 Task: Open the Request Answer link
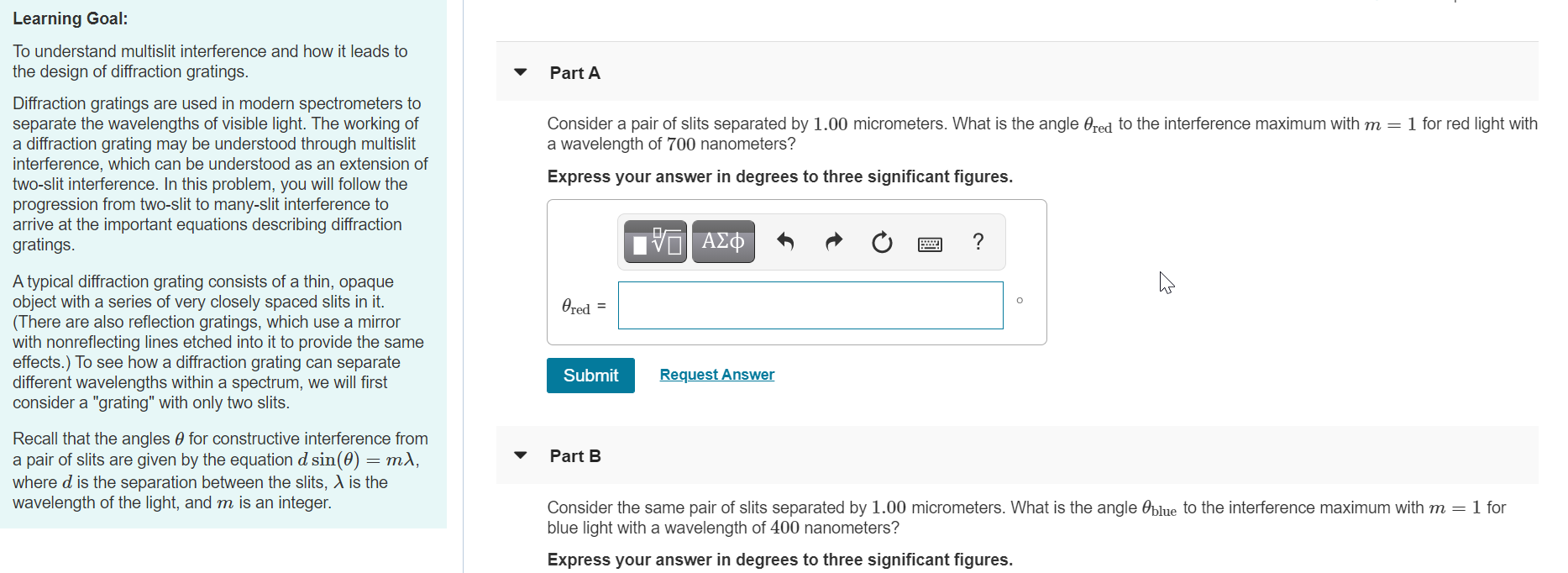716,374
